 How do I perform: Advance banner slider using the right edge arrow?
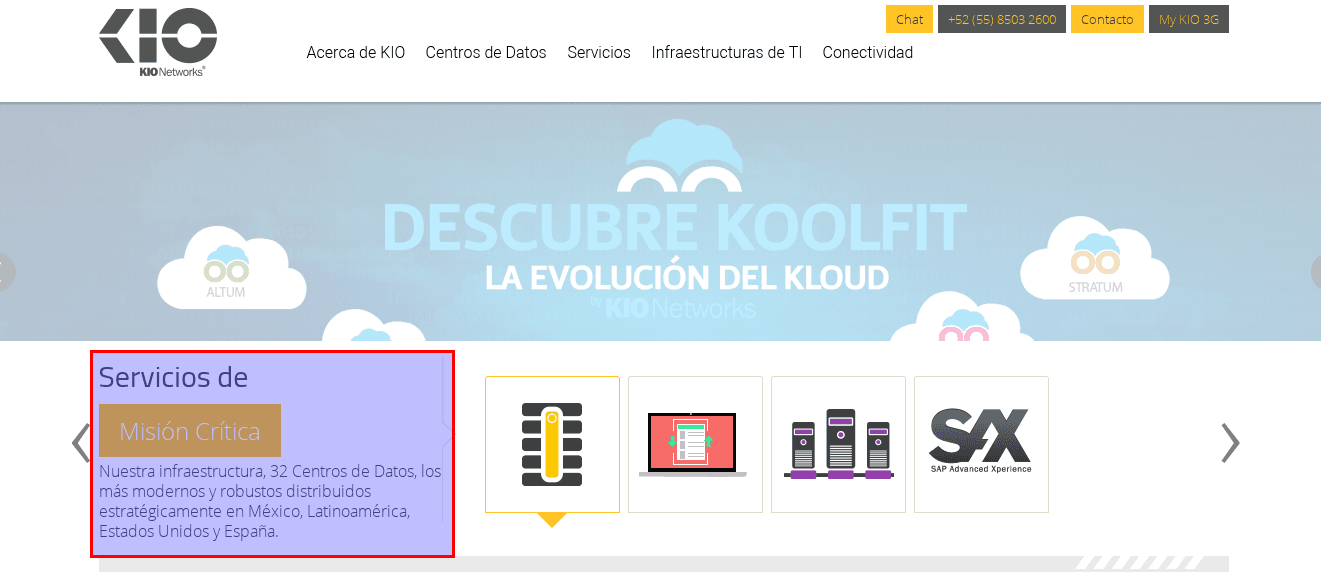(1315, 272)
